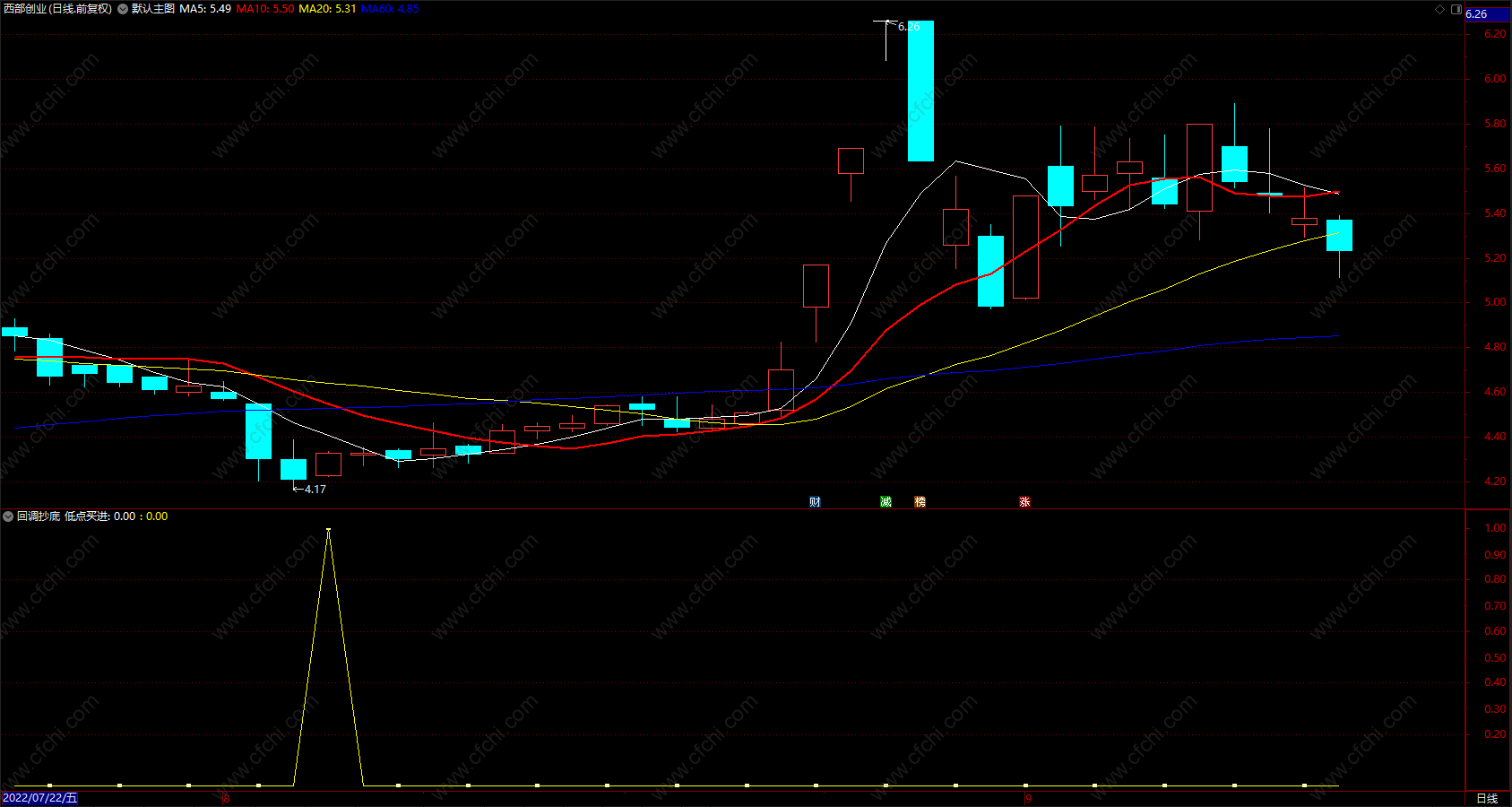Screen dimensions: 1512x807
Task: Click the month 9 marker on time axis
Action: click(x=1029, y=798)
